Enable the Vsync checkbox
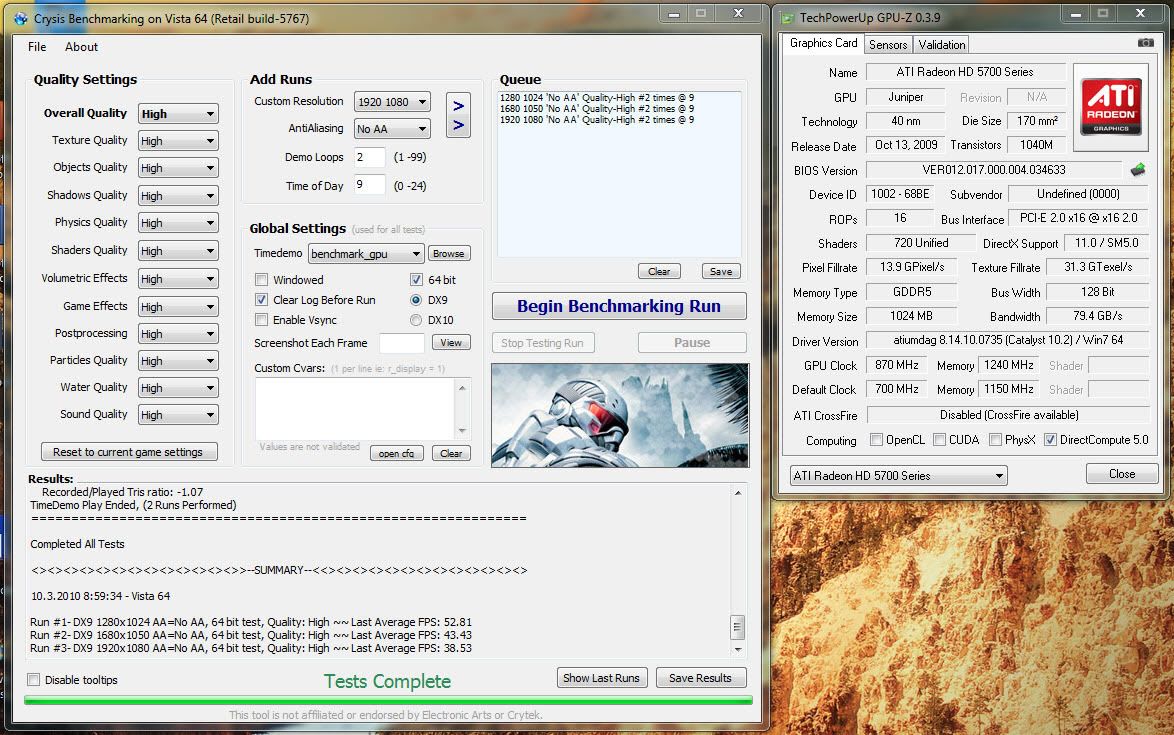1174x735 pixels. tap(261, 320)
